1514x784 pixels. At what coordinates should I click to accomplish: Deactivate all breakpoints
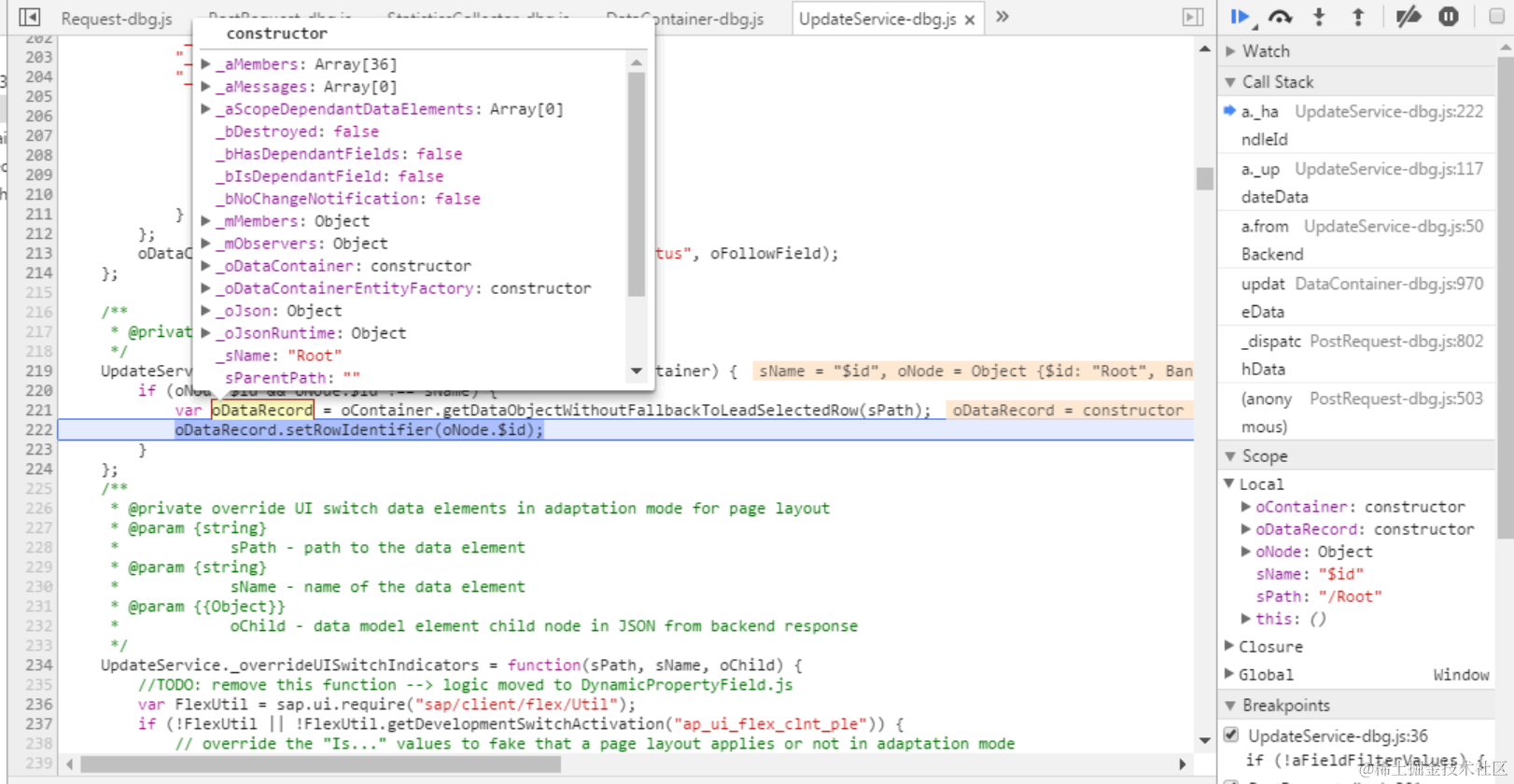1409,16
